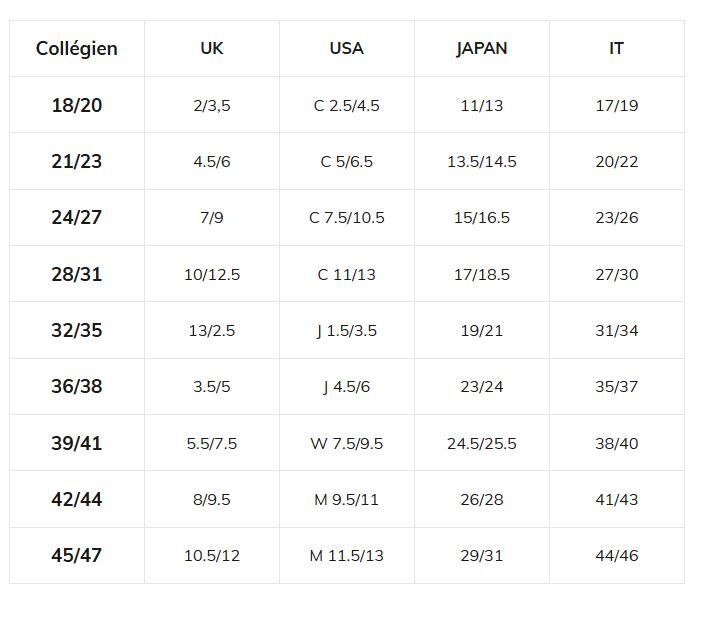This screenshot has width=719, height=642.
Task: Click the 28/31 size row label
Action: click(x=77, y=274)
